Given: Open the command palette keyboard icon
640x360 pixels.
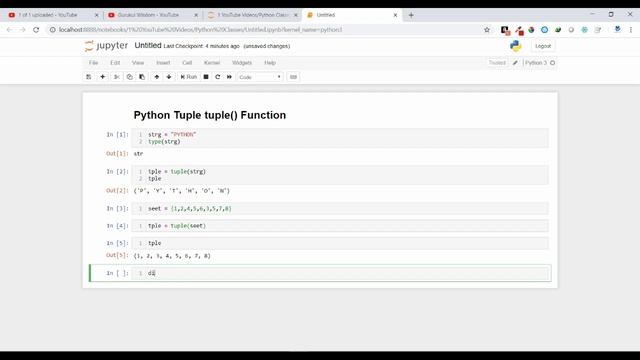Looking at the screenshot, I should 293,77.
